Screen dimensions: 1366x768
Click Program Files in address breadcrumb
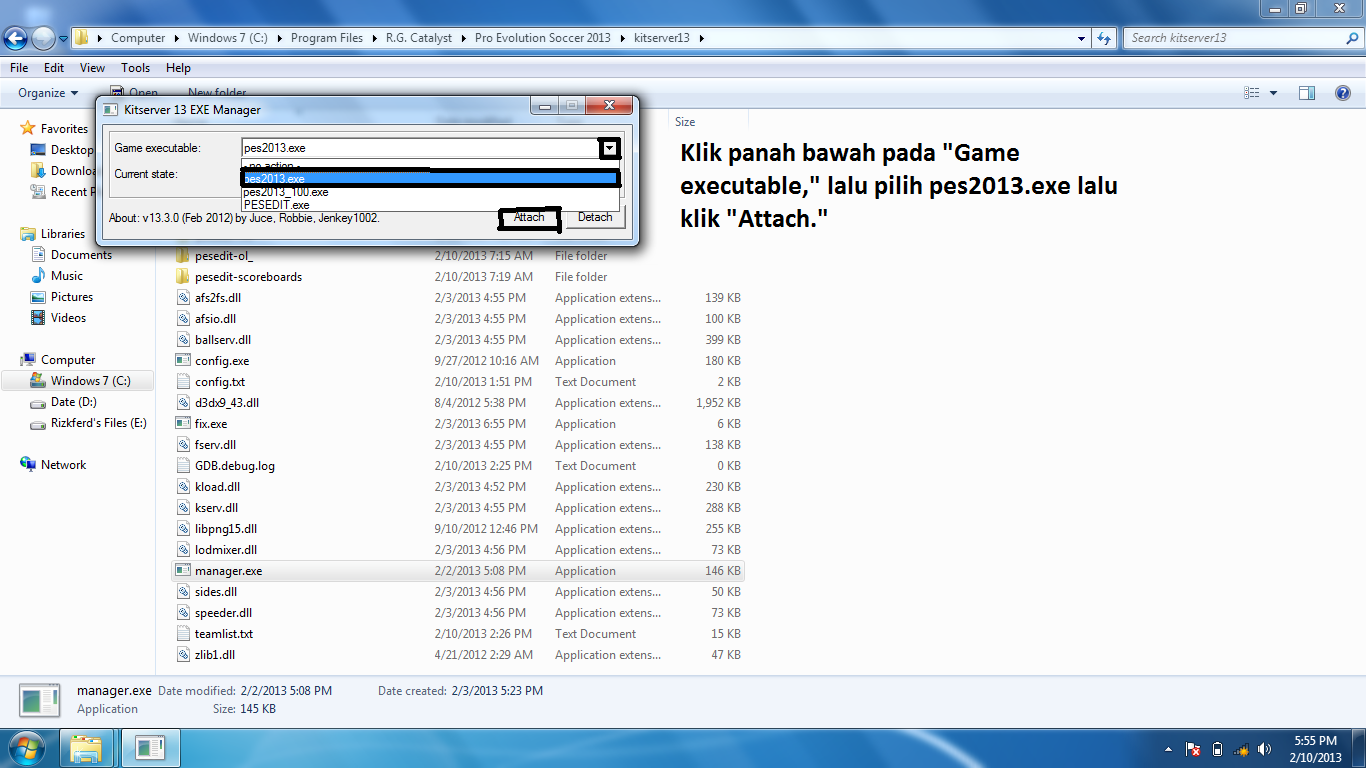point(327,38)
